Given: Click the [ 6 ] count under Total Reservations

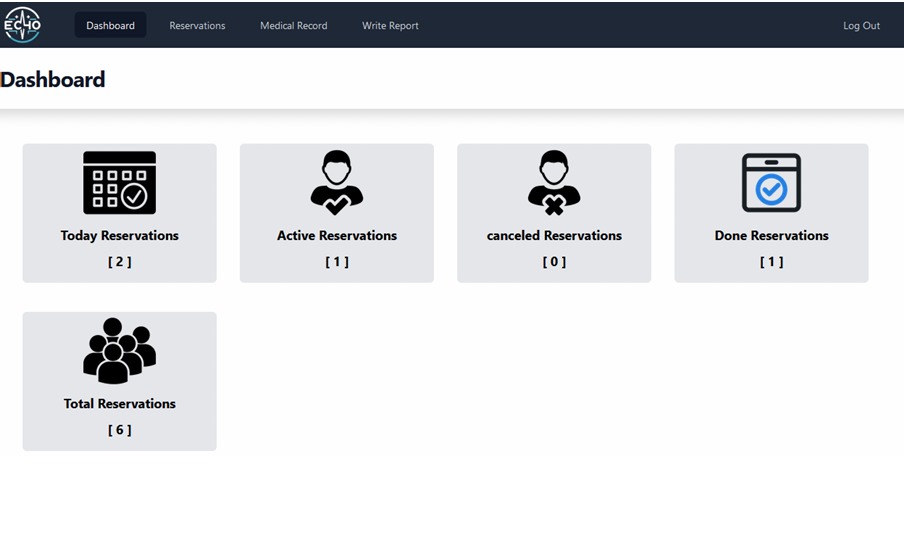Looking at the screenshot, I should pos(119,430).
